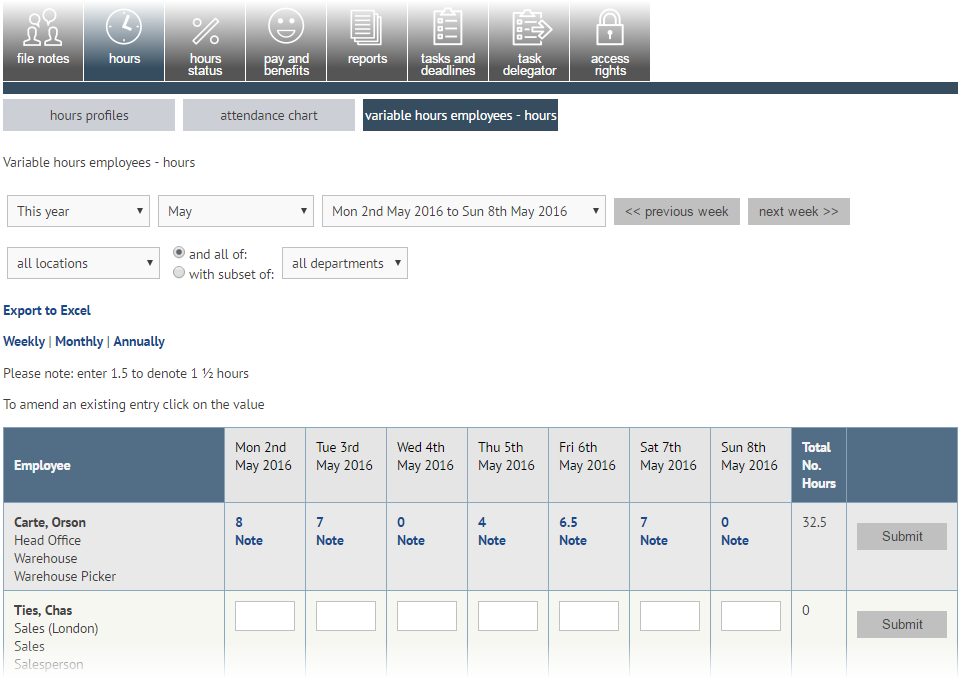Focus Chas Ties' Wednesday hours field
Viewport: 961px width, 678px height.
point(427,616)
